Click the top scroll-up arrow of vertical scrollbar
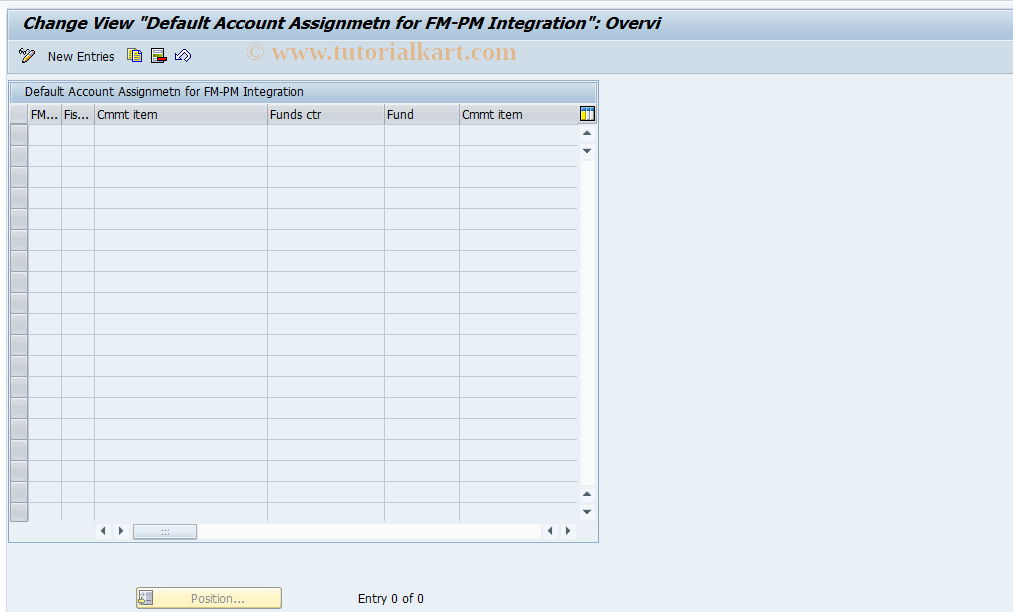Screen dimensions: 1013x612 (x=587, y=133)
